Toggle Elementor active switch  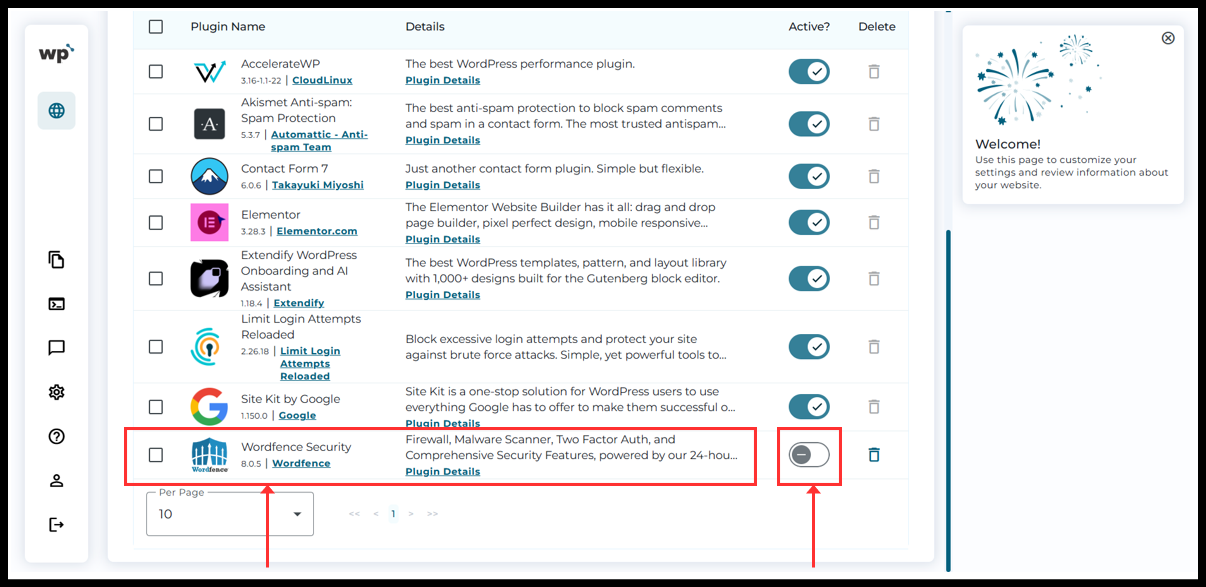coord(809,222)
